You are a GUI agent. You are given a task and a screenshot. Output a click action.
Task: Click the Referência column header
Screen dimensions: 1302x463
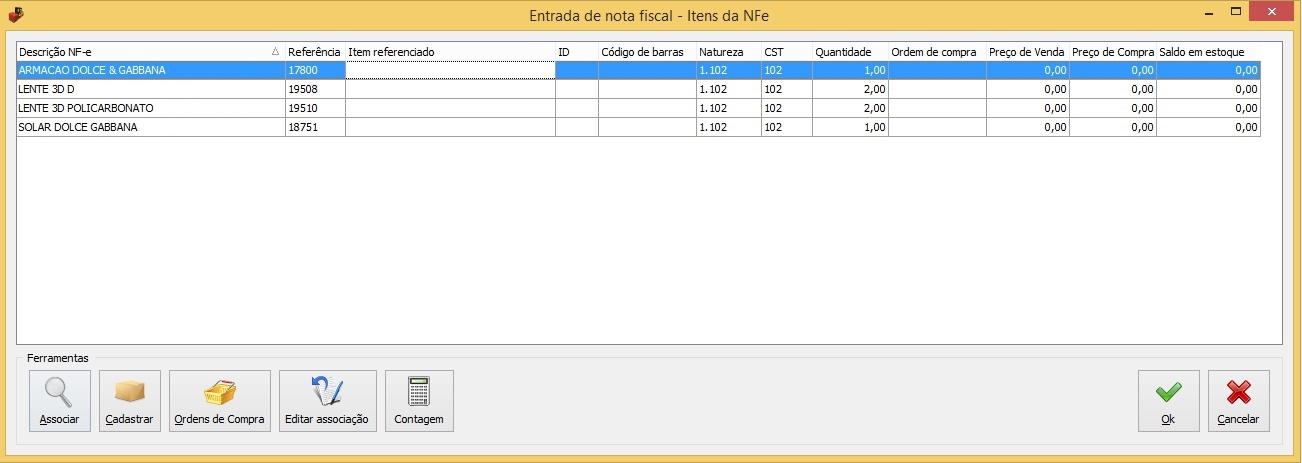click(314, 52)
